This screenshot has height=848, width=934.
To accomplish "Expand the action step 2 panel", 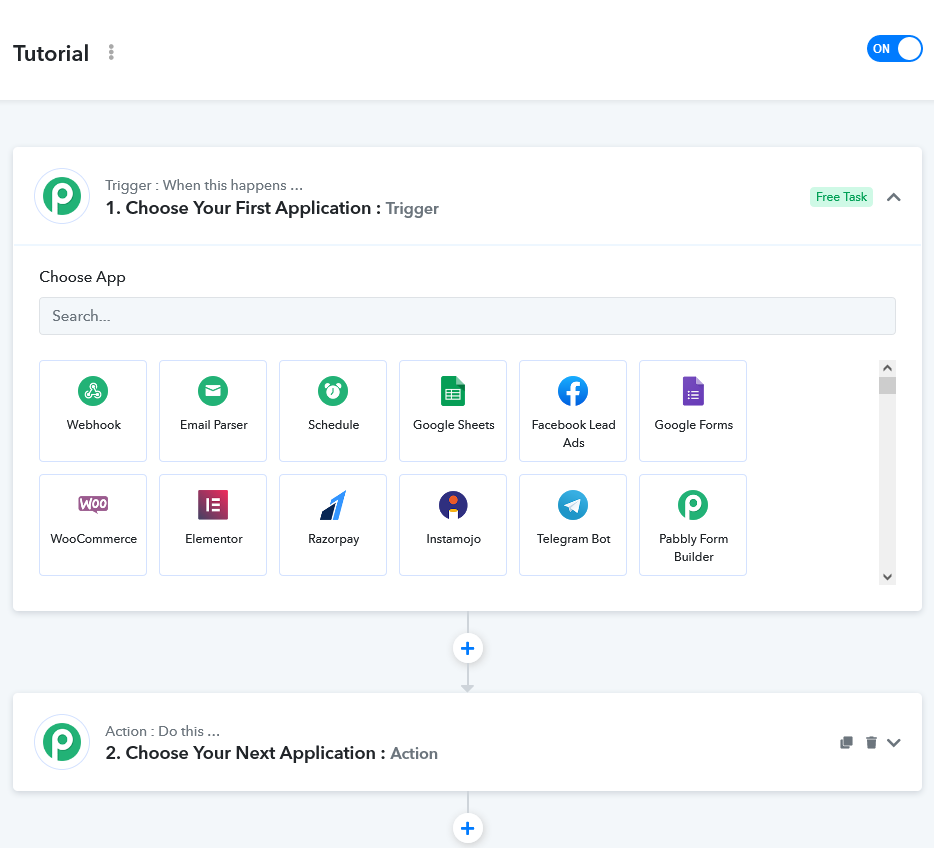I will click(893, 743).
